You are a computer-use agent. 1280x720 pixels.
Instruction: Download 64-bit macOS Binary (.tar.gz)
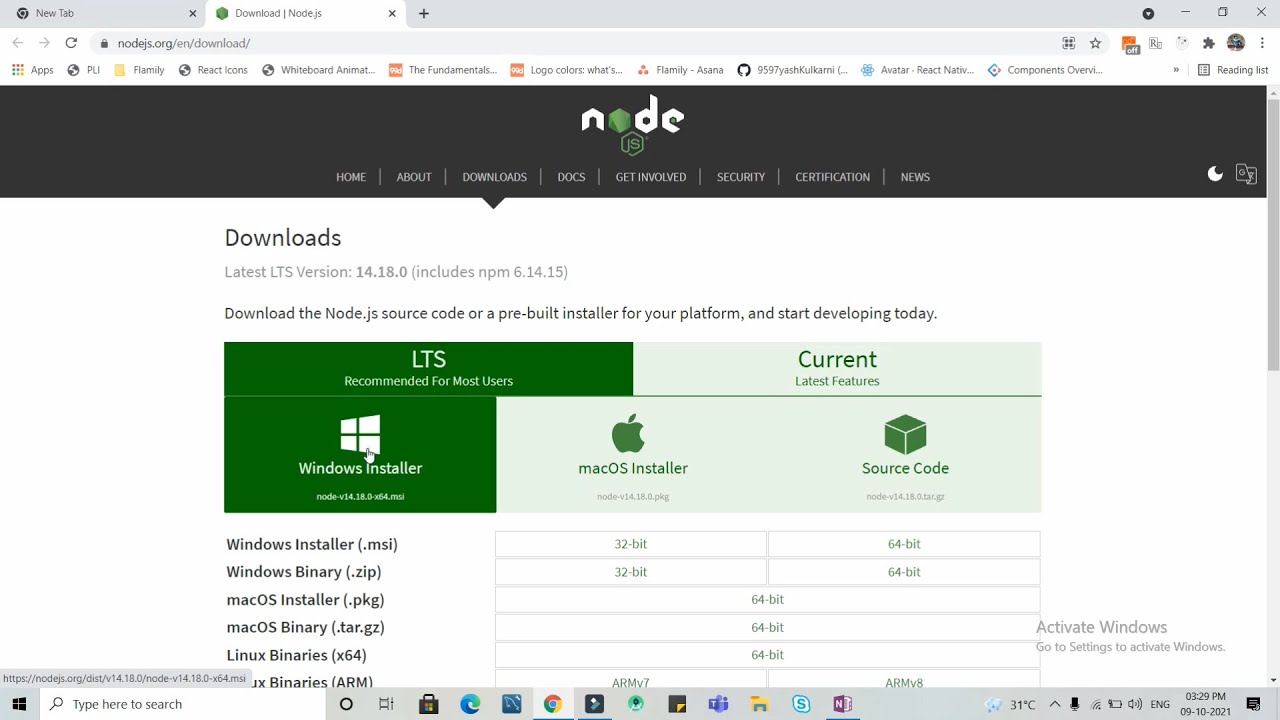point(767,627)
